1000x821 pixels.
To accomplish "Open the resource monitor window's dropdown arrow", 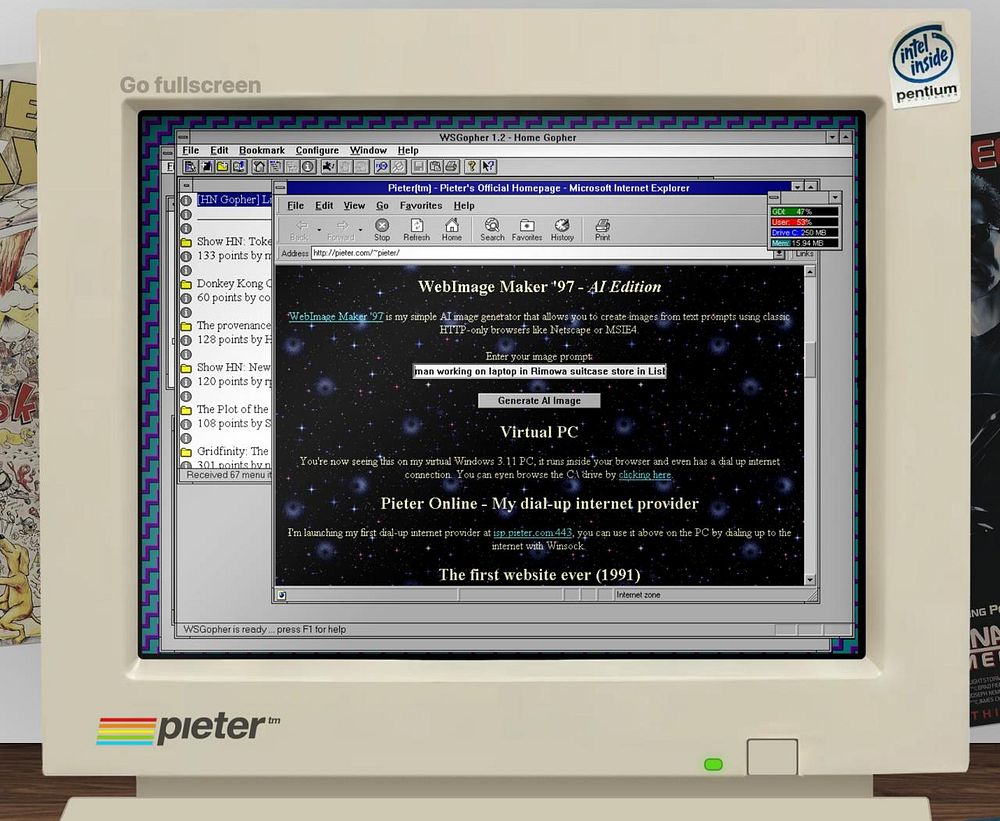I will tap(835, 197).
